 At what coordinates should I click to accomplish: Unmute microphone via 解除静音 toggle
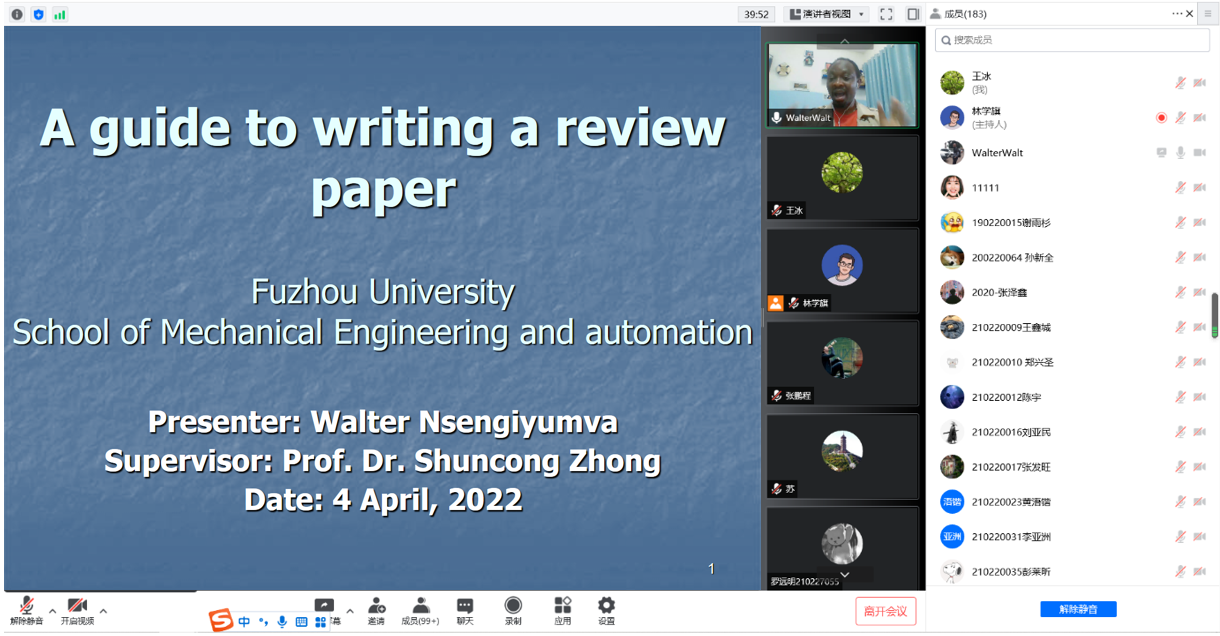27,611
